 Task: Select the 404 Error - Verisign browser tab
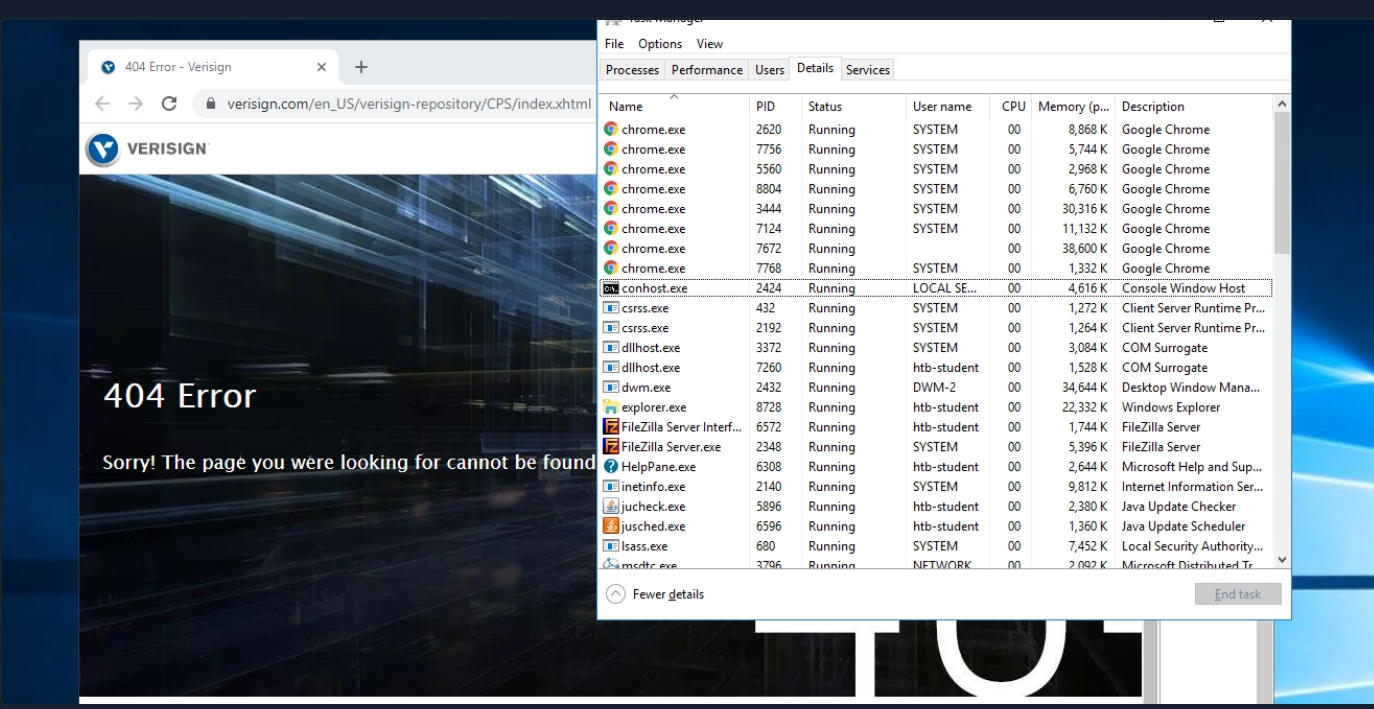click(x=214, y=67)
